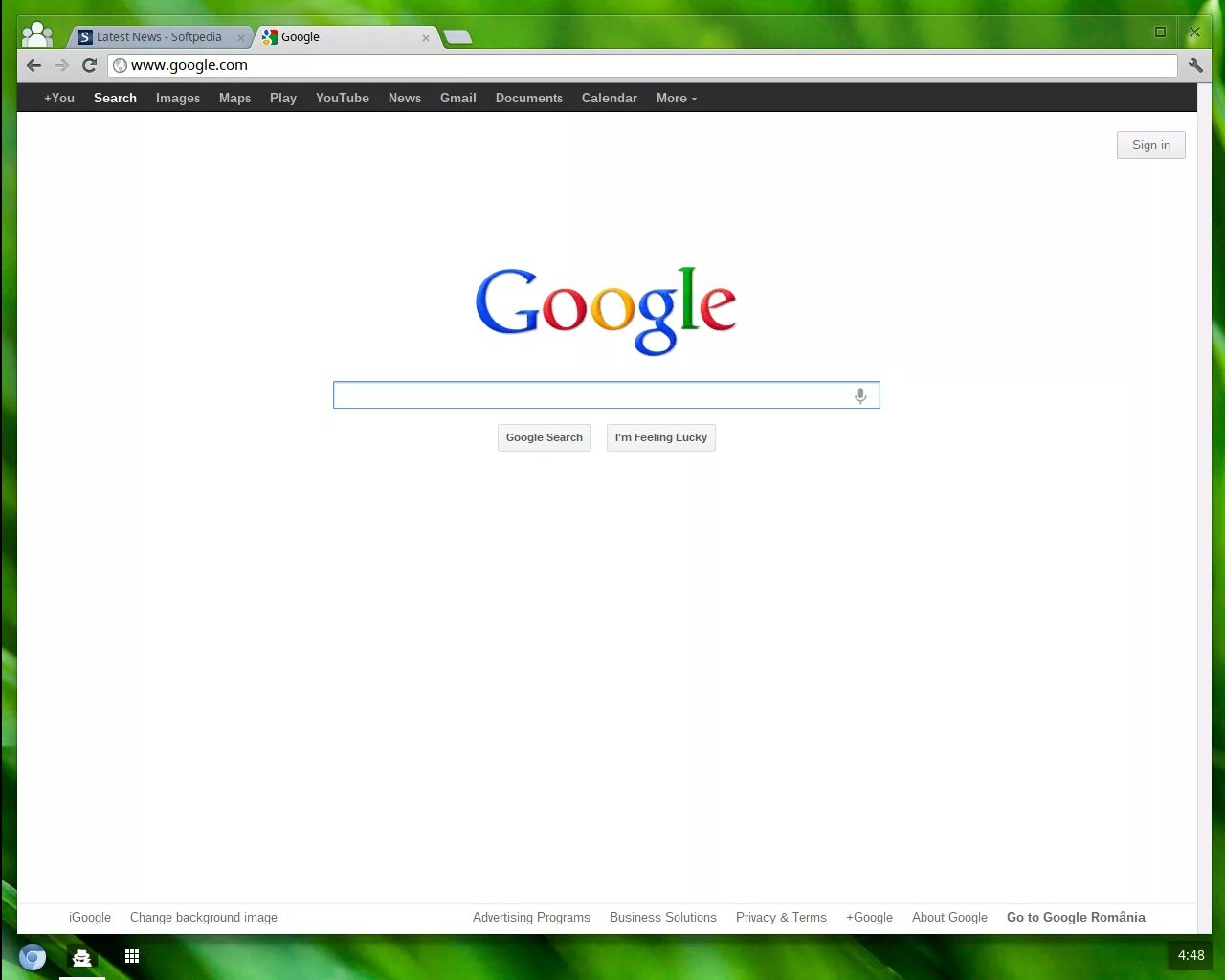1225x980 pixels.
Task: Close the Latest News - Softpedia tab
Action: click(240, 38)
